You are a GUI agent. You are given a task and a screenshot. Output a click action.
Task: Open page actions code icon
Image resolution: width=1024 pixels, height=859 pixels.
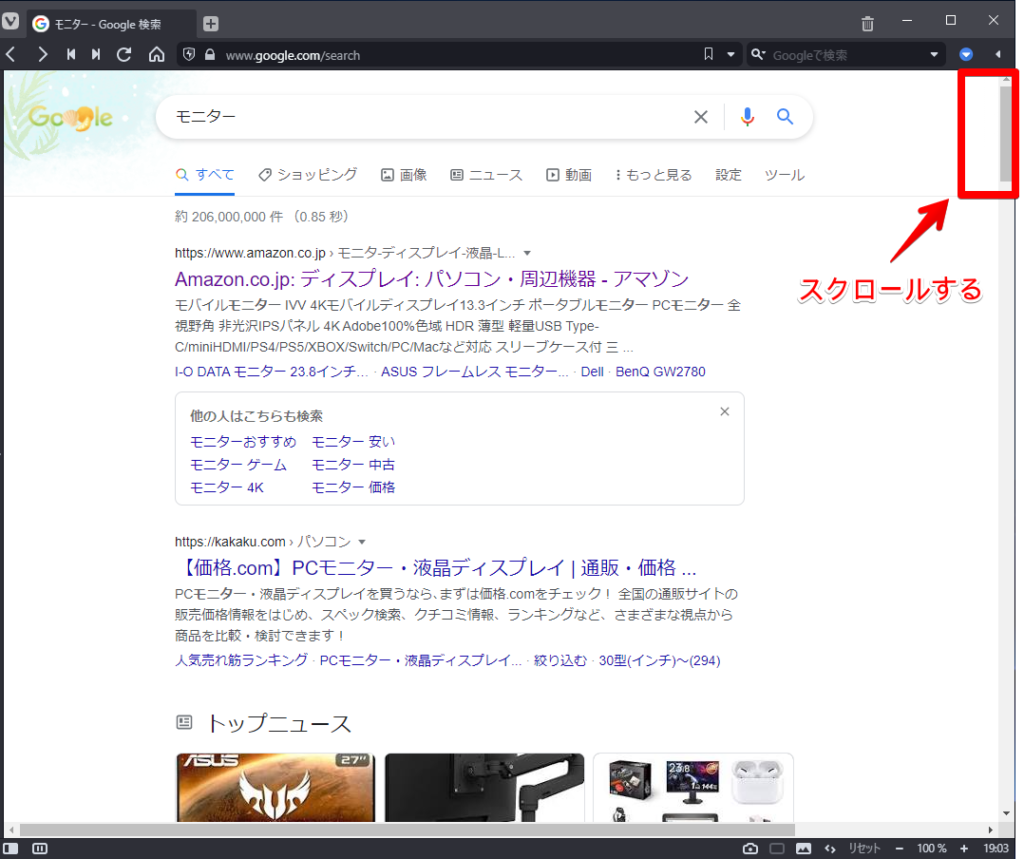pos(830,849)
